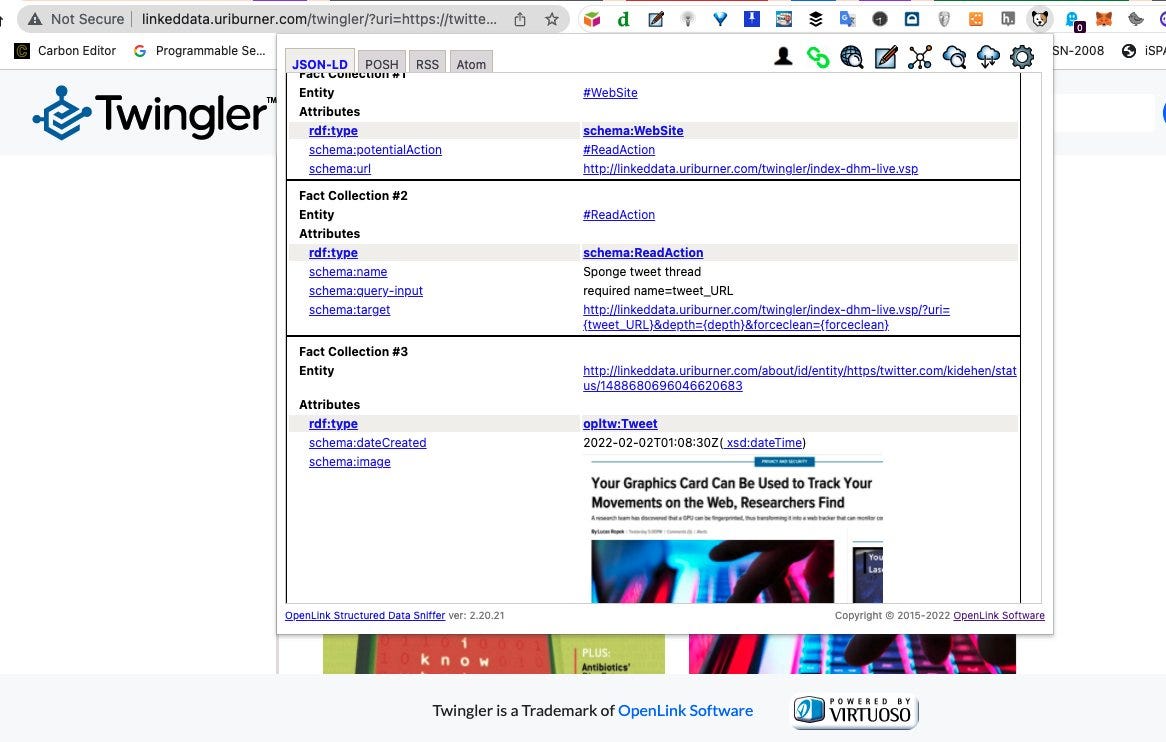1166x742 pixels.
Task: Open the kidehen tweet status entity link
Action: 799,378
